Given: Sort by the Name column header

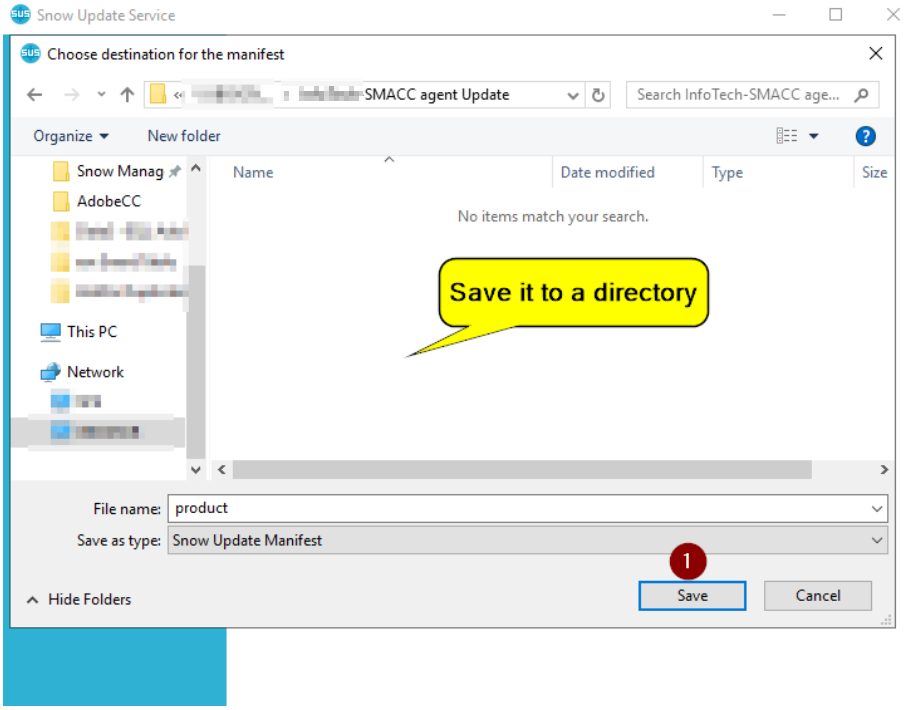Looking at the screenshot, I should tap(253, 173).
